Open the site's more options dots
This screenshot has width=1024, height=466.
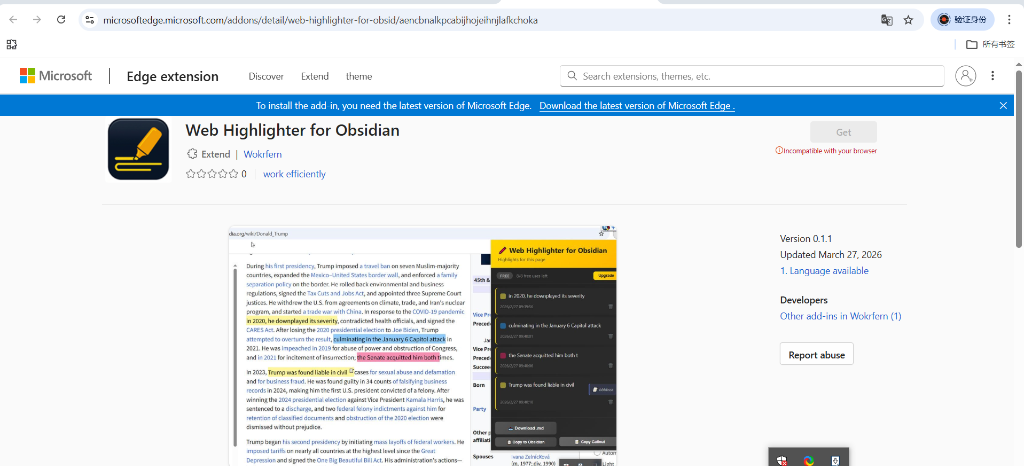tap(993, 76)
